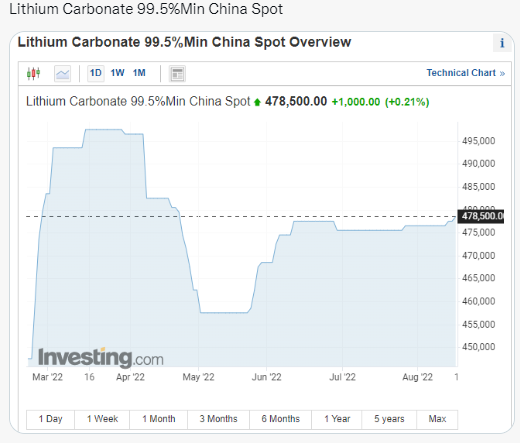The image size is (520, 443).
Task: Switch to candlestick chart icon
Action: point(33,73)
